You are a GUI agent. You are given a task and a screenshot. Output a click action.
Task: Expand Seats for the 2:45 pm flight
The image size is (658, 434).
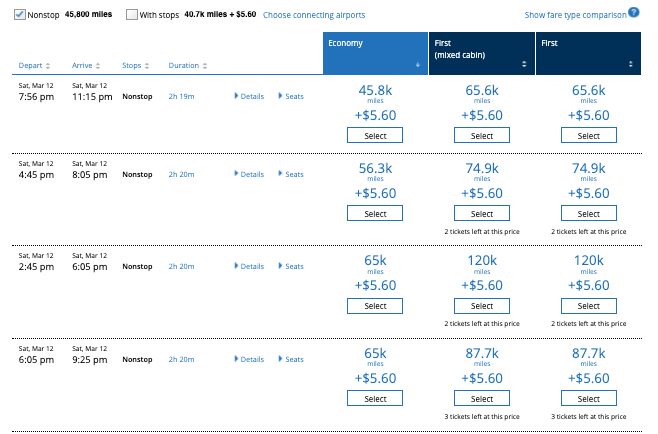[290, 266]
